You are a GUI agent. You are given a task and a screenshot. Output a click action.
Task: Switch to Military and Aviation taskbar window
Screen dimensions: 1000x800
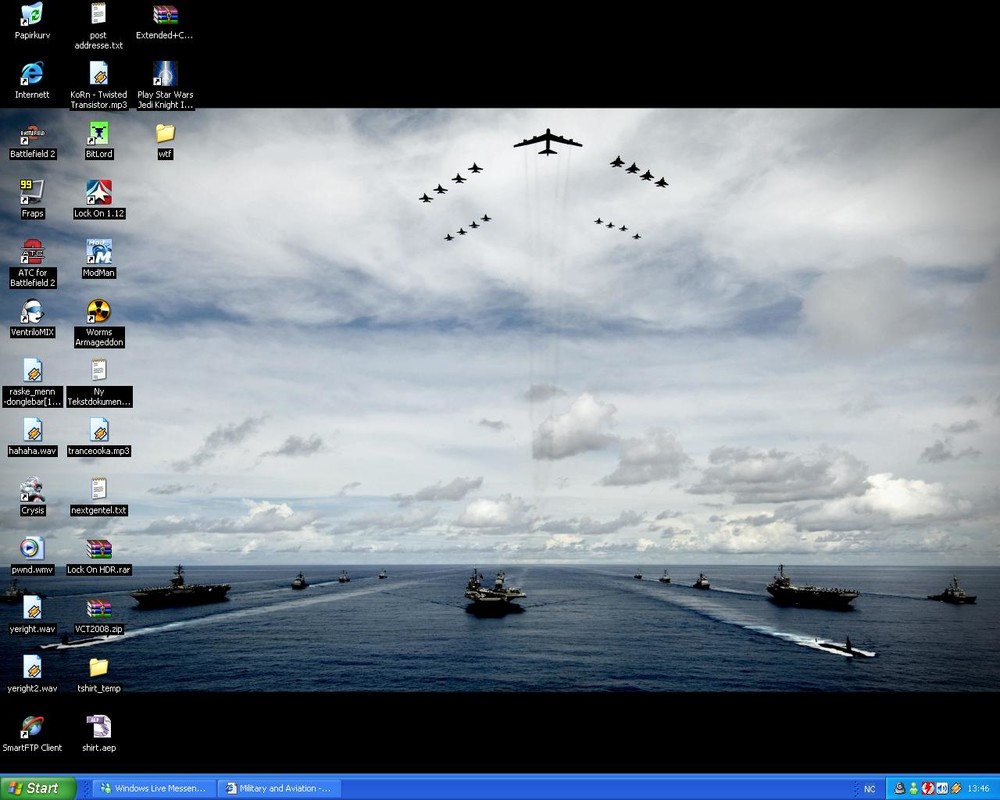coord(279,788)
